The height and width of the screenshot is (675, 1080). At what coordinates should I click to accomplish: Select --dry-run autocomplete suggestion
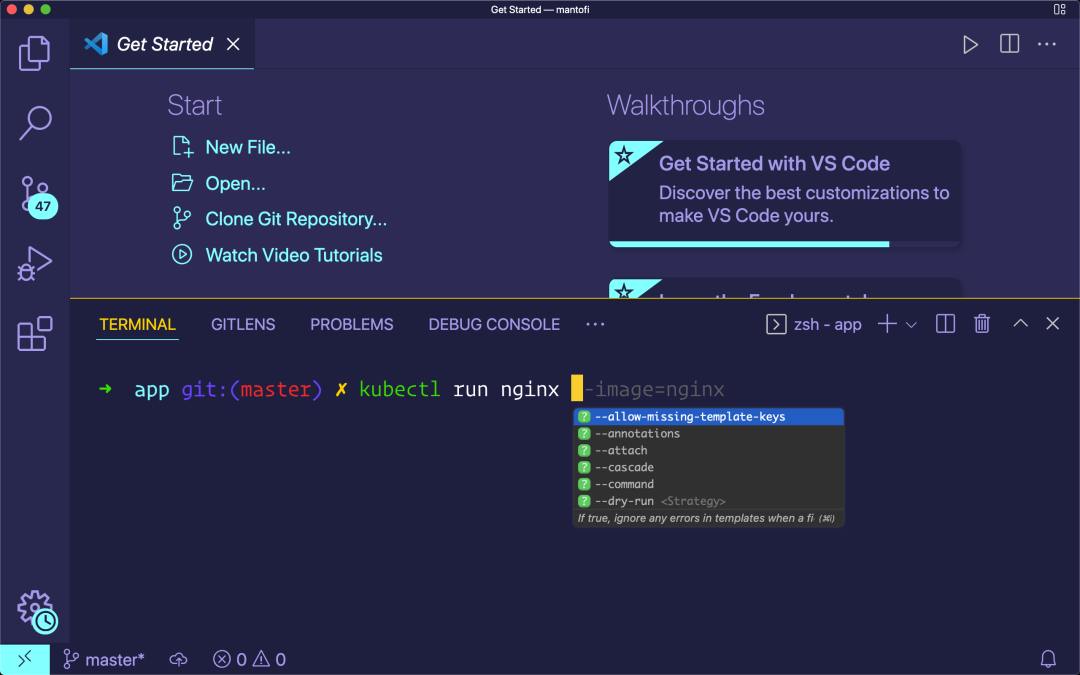click(624, 501)
